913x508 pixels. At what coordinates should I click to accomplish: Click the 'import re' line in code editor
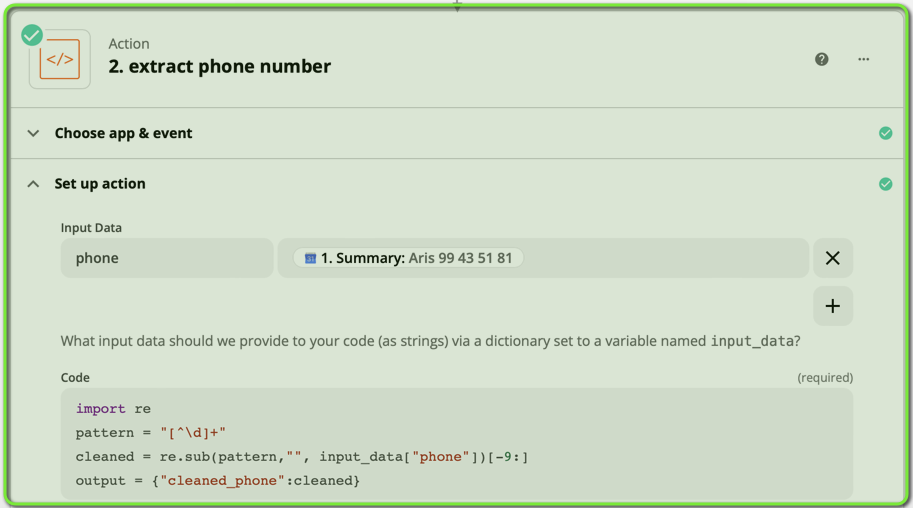(x=113, y=409)
